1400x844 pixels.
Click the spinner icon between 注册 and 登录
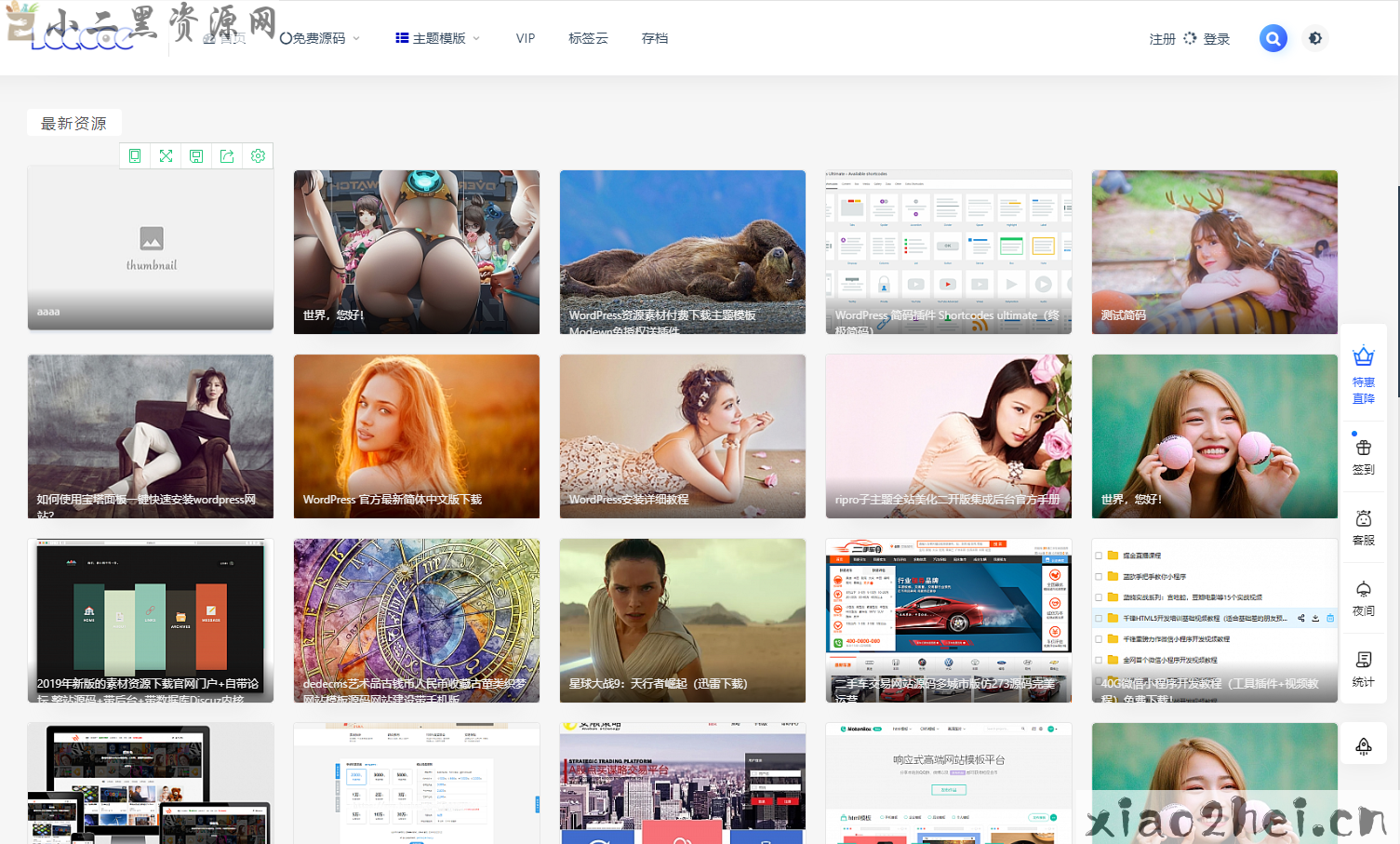(x=1190, y=38)
